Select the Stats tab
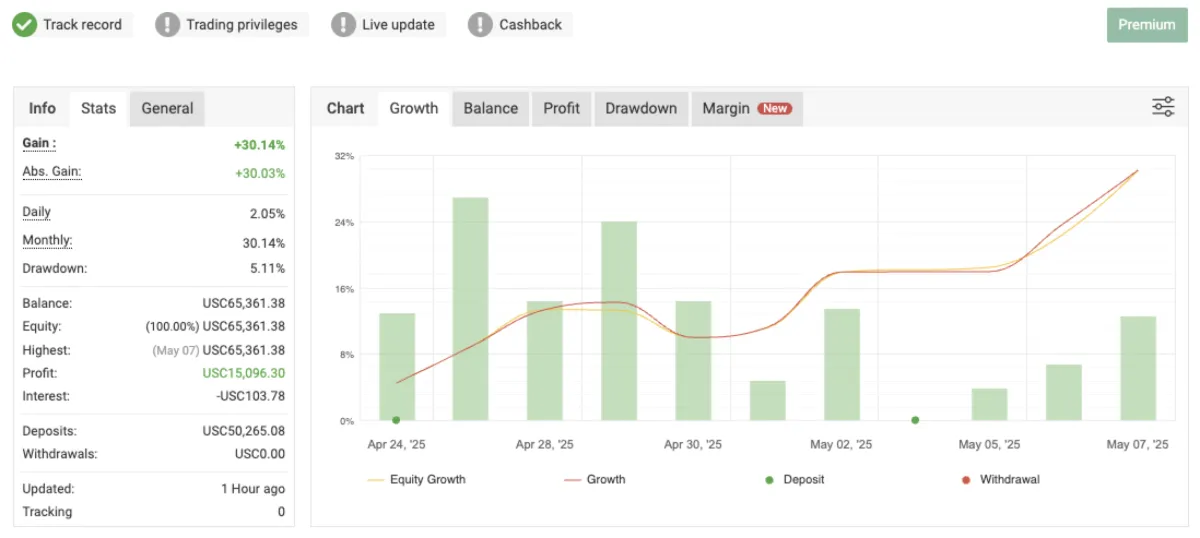The height and width of the screenshot is (538, 1200). click(98, 108)
